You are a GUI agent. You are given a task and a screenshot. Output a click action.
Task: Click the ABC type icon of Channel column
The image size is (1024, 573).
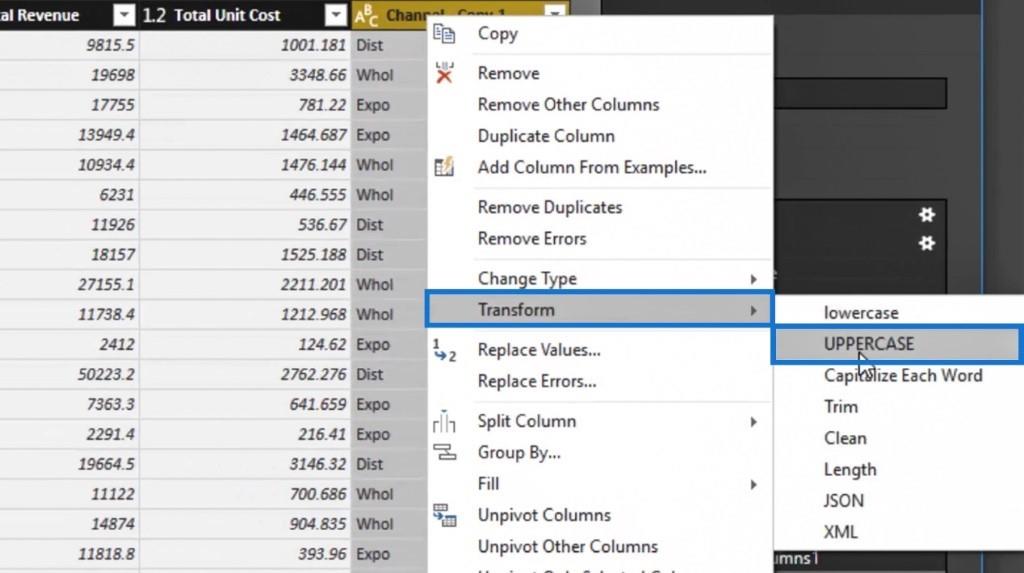tap(366, 15)
